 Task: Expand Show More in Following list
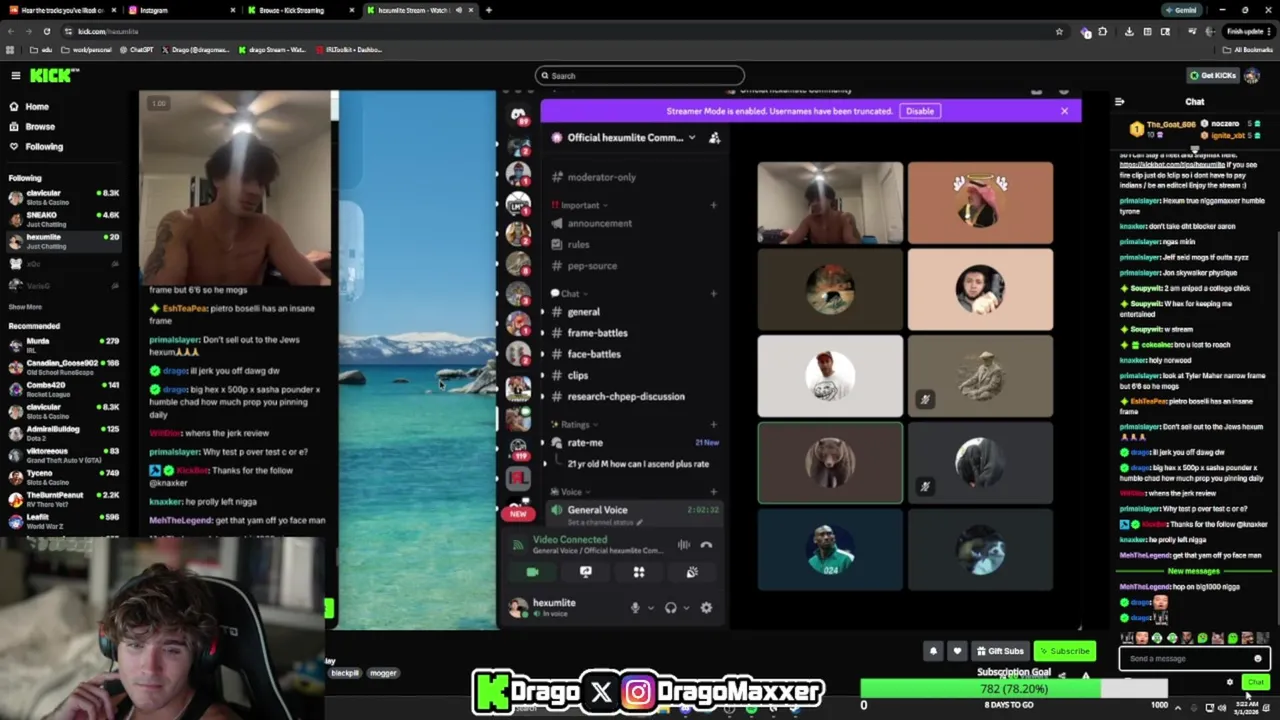25,307
